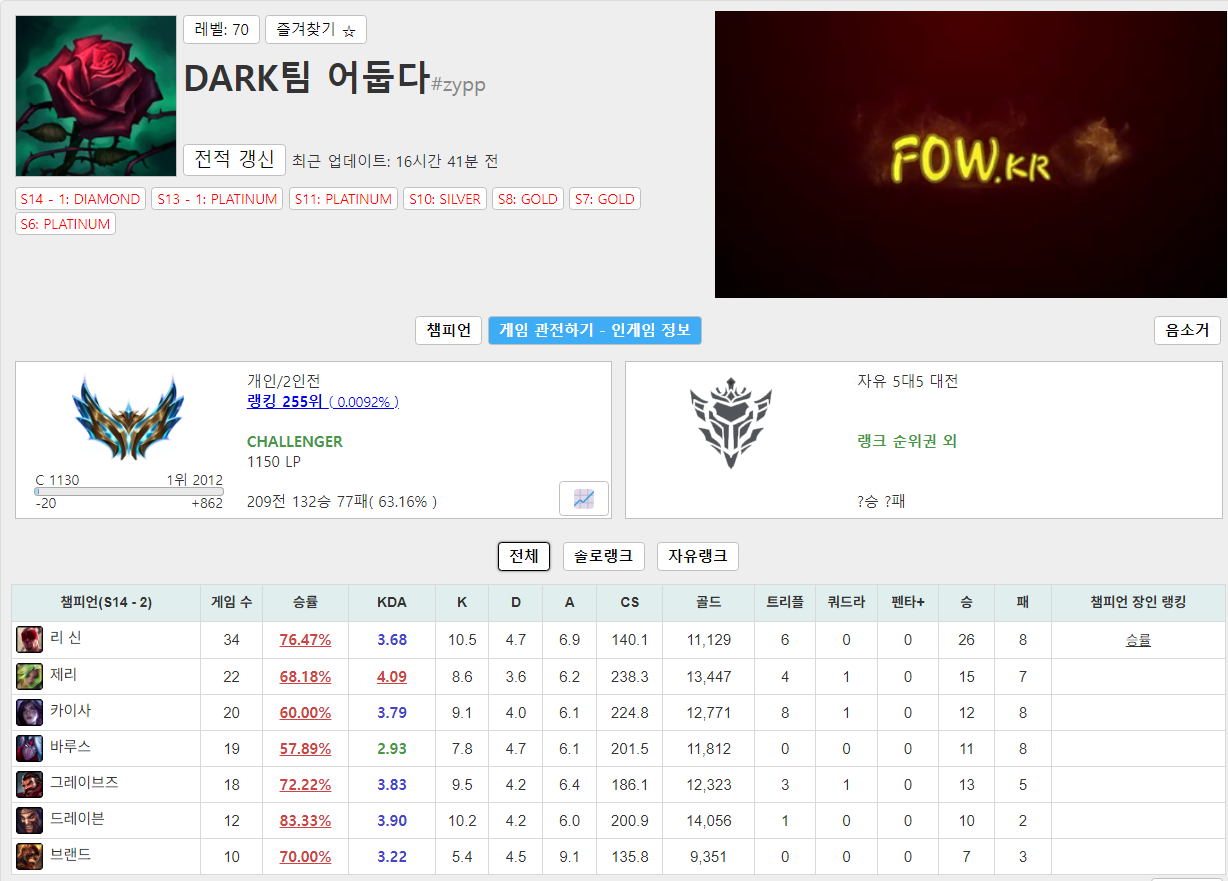Sort table by 쿼드라 column header
Image resolution: width=1228 pixels, height=881 pixels.
(x=846, y=603)
